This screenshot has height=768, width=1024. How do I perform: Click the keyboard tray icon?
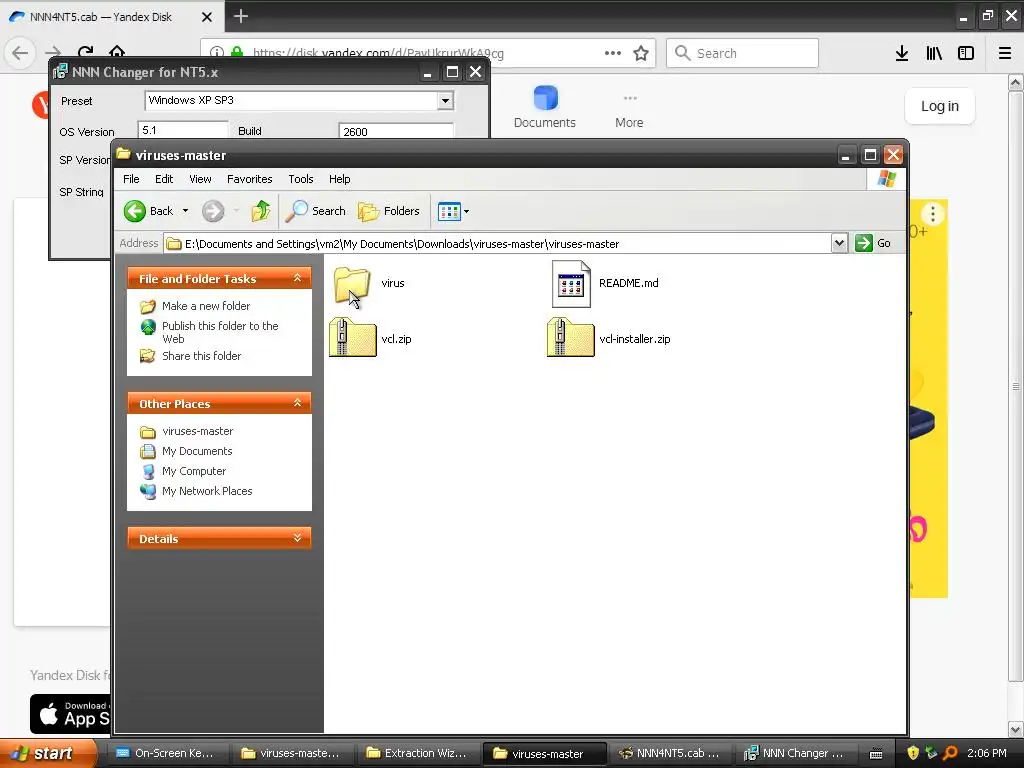click(876, 754)
